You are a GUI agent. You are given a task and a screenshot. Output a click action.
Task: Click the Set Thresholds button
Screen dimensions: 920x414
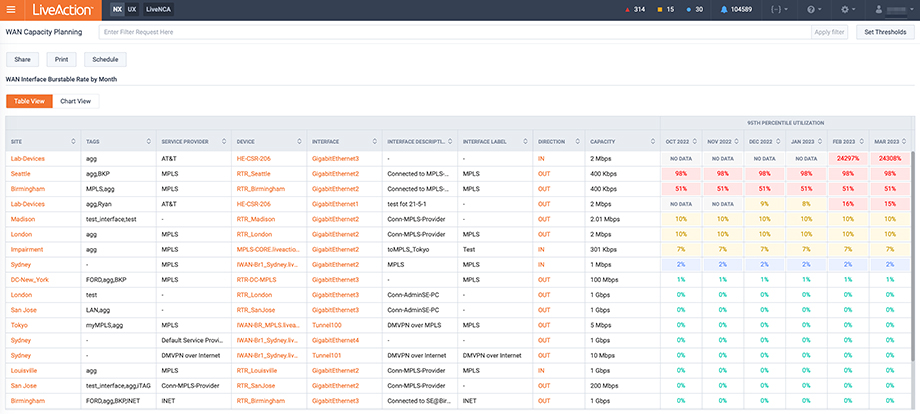(885, 32)
